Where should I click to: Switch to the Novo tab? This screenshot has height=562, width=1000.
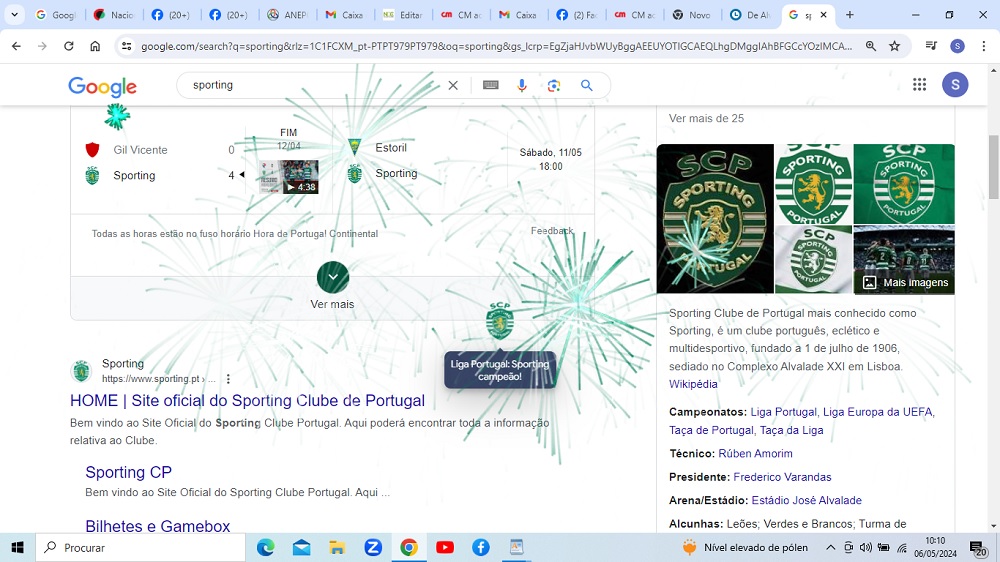pos(693,15)
